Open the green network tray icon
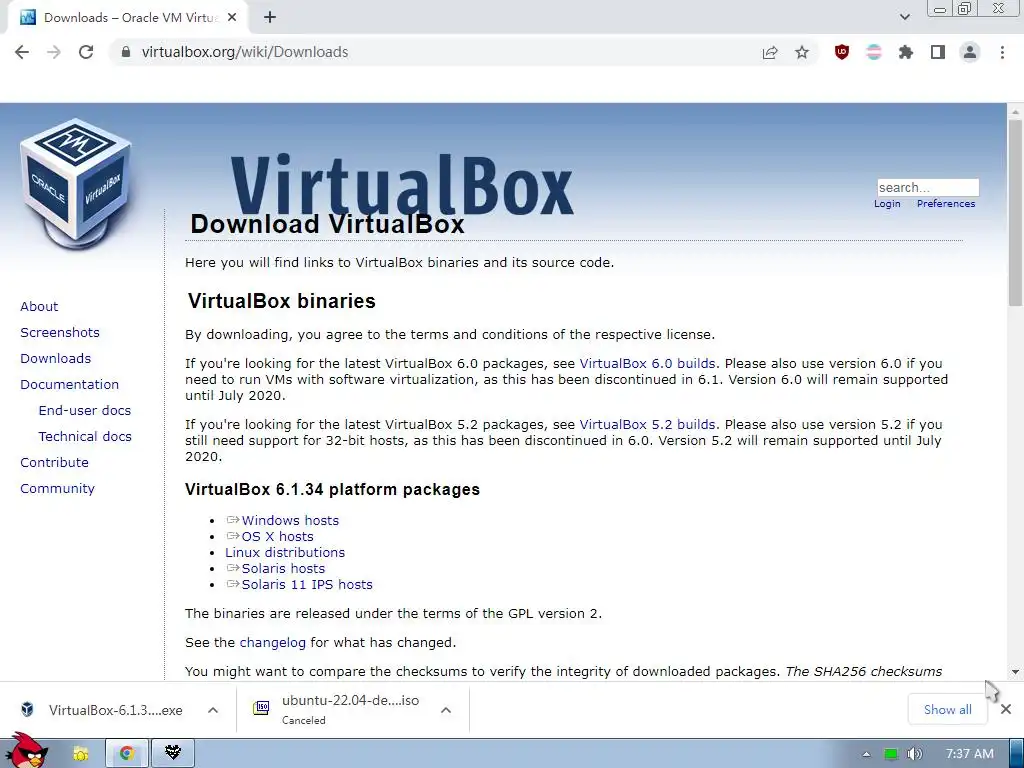The image size is (1024, 768). (891, 754)
